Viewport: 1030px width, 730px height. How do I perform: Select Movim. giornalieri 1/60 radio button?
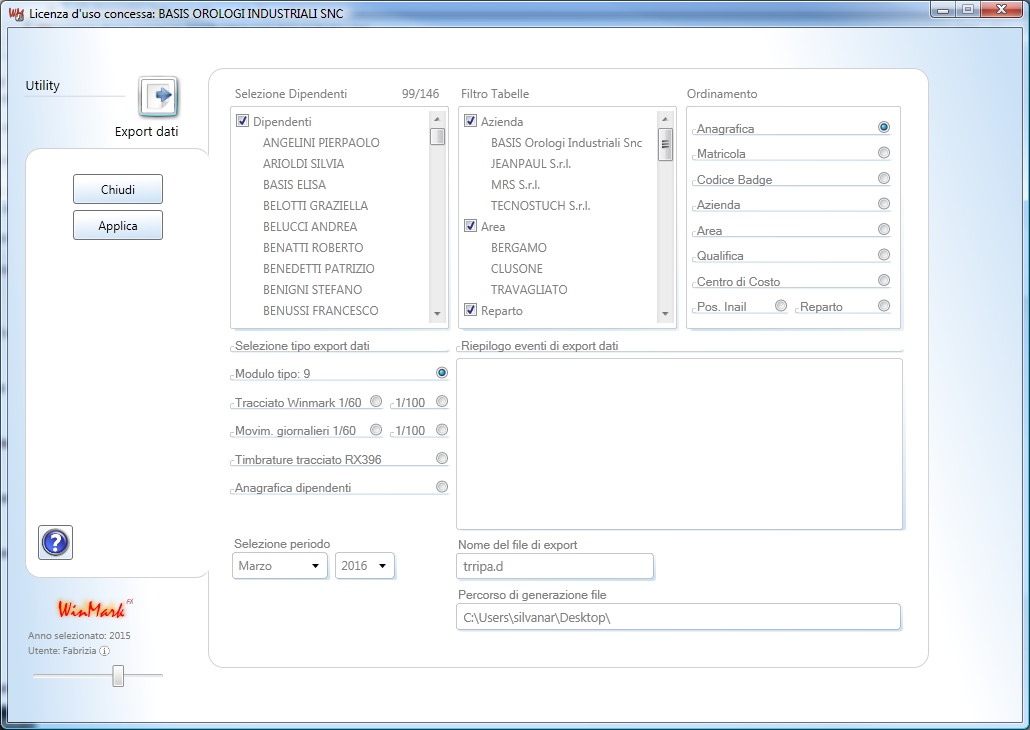pos(376,430)
